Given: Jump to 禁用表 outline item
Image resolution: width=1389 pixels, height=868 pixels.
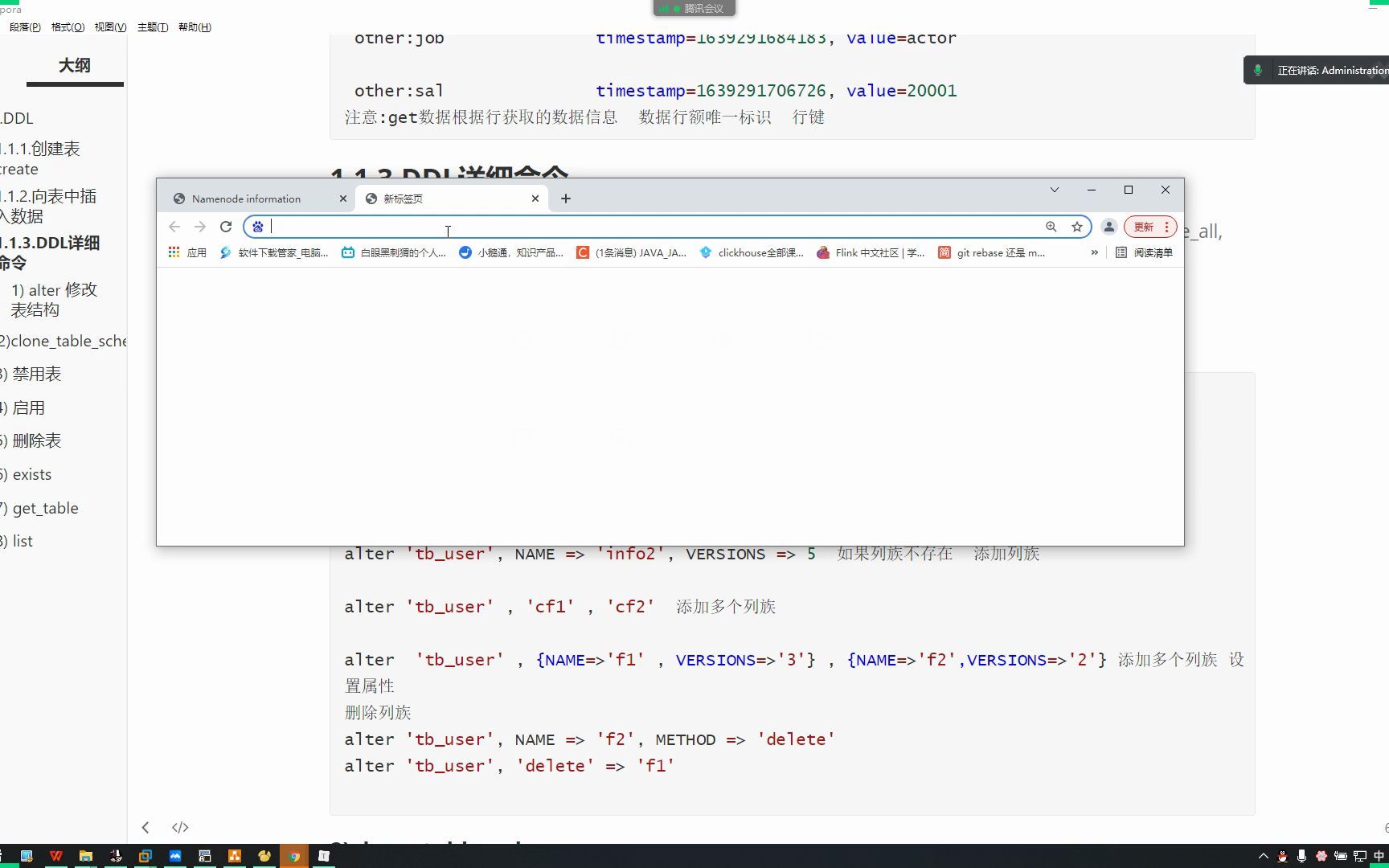Looking at the screenshot, I should click(x=31, y=374).
